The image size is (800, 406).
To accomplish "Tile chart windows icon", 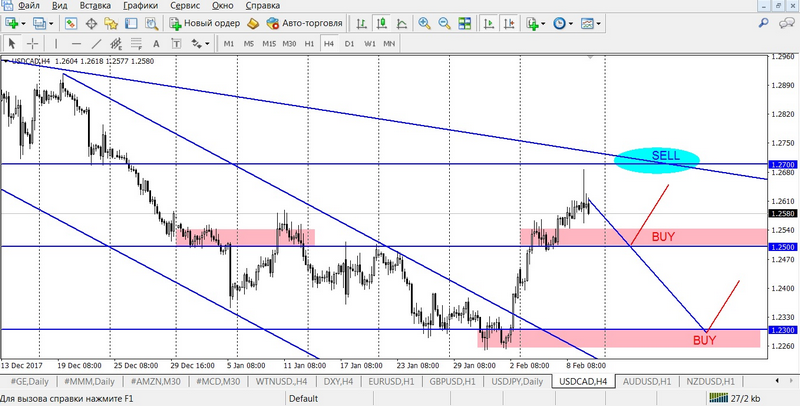I will [465, 23].
